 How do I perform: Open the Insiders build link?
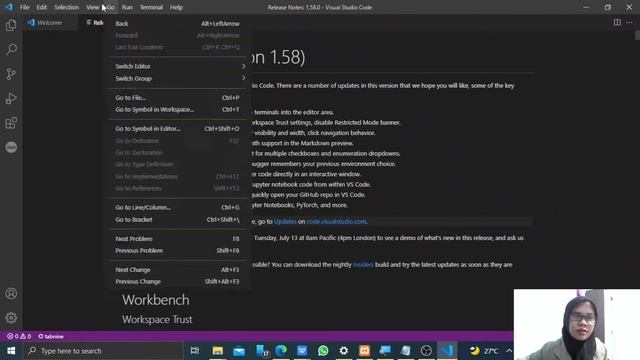(363, 264)
